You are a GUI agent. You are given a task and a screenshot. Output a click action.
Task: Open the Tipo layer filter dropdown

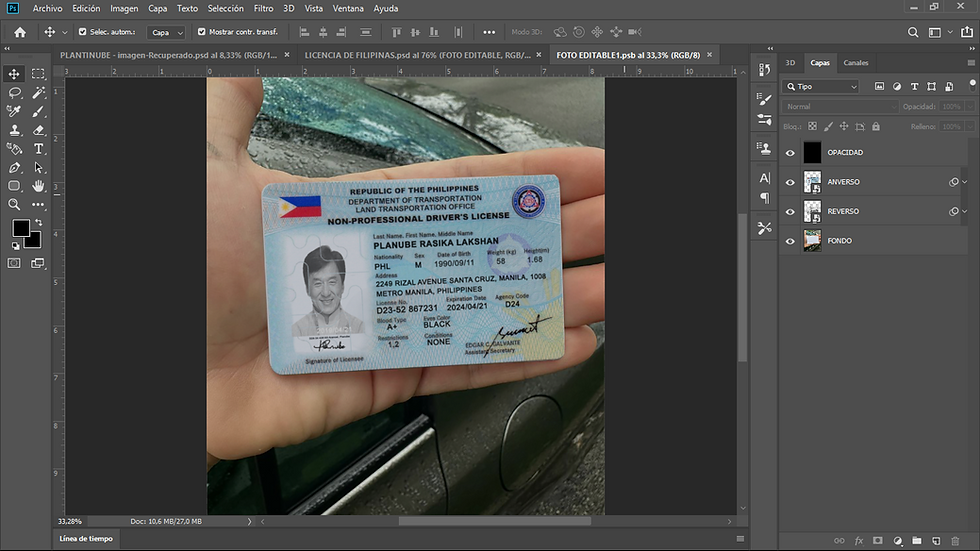click(822, 87)
